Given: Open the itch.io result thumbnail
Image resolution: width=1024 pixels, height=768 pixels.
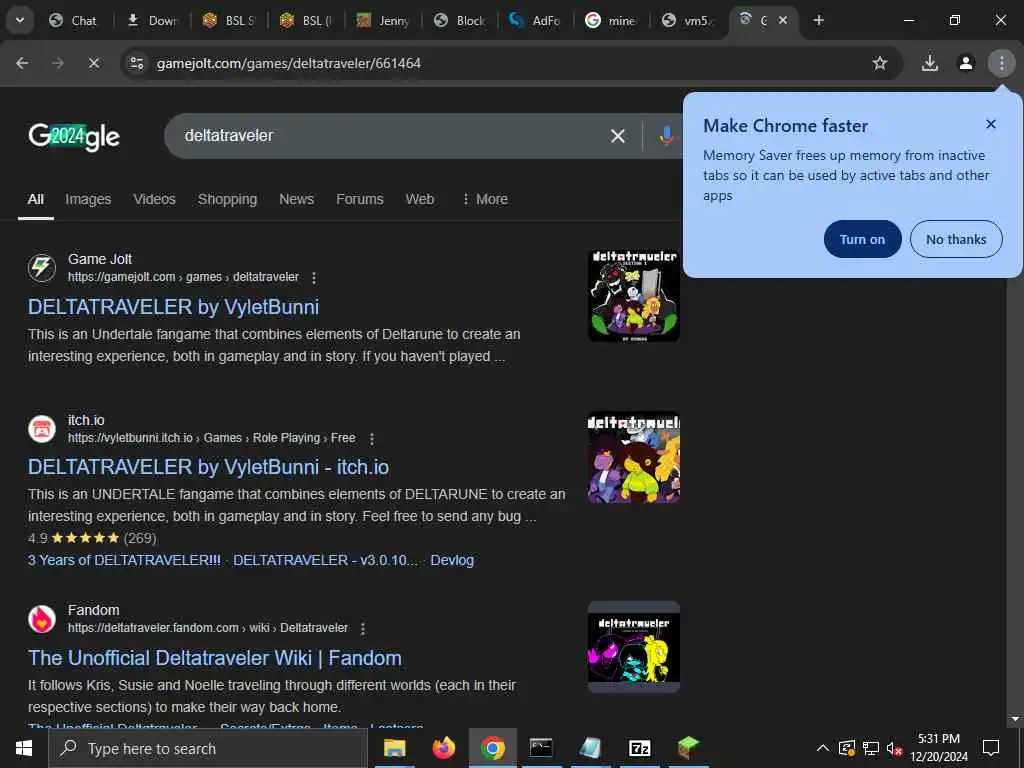Looking at the screenshot, I should coord(633,457).
